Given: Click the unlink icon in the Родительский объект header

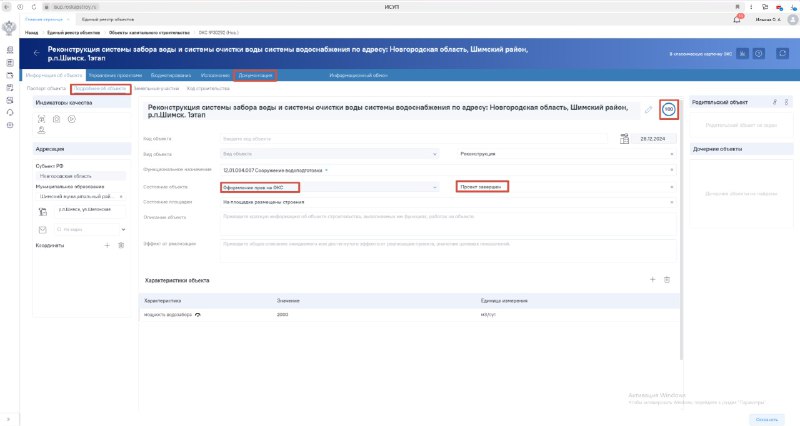Looking at the screenshot, I should pyautogui.click(x=786, y=103).
